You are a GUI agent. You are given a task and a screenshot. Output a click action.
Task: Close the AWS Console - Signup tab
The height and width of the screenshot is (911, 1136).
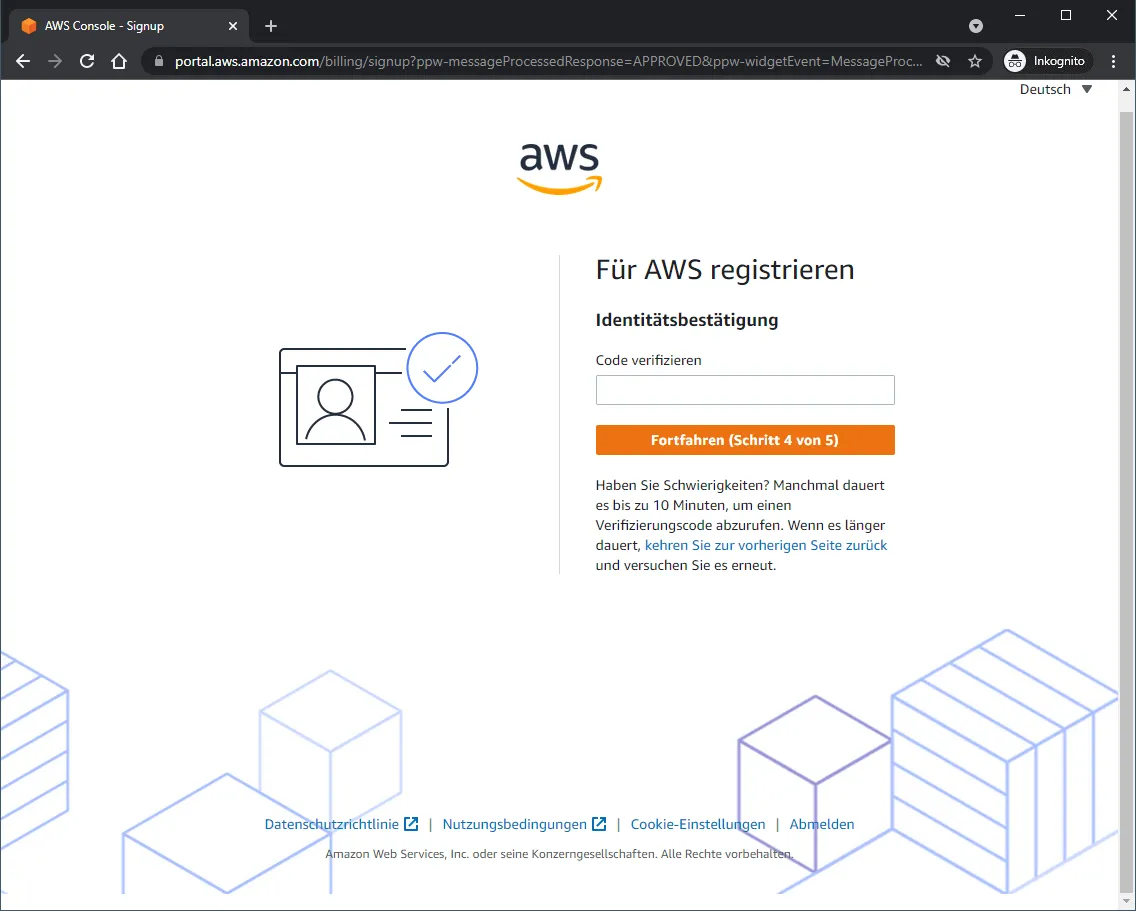coord(232,26)
